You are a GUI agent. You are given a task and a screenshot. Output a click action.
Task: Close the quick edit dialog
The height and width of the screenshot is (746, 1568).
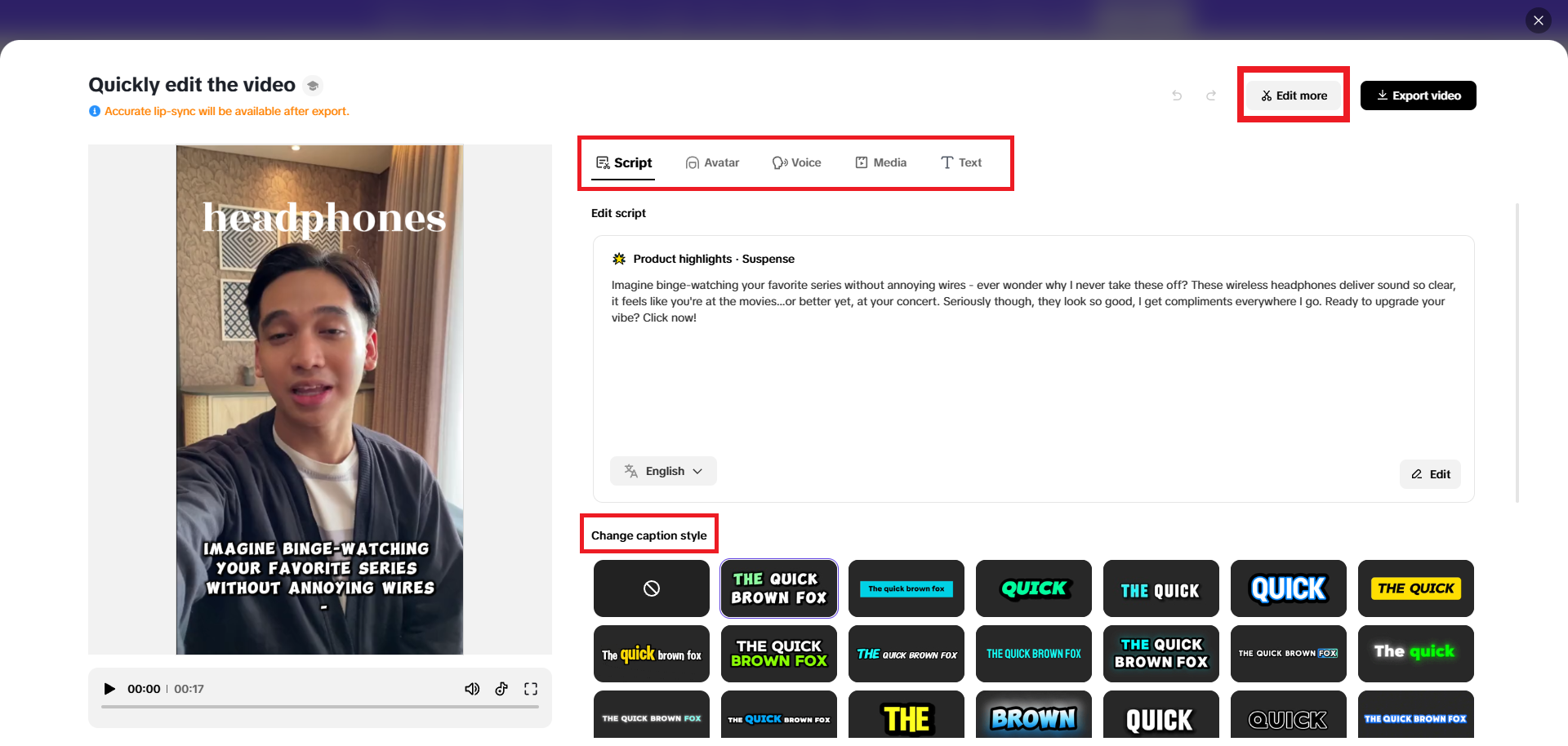pos(1539,20)
